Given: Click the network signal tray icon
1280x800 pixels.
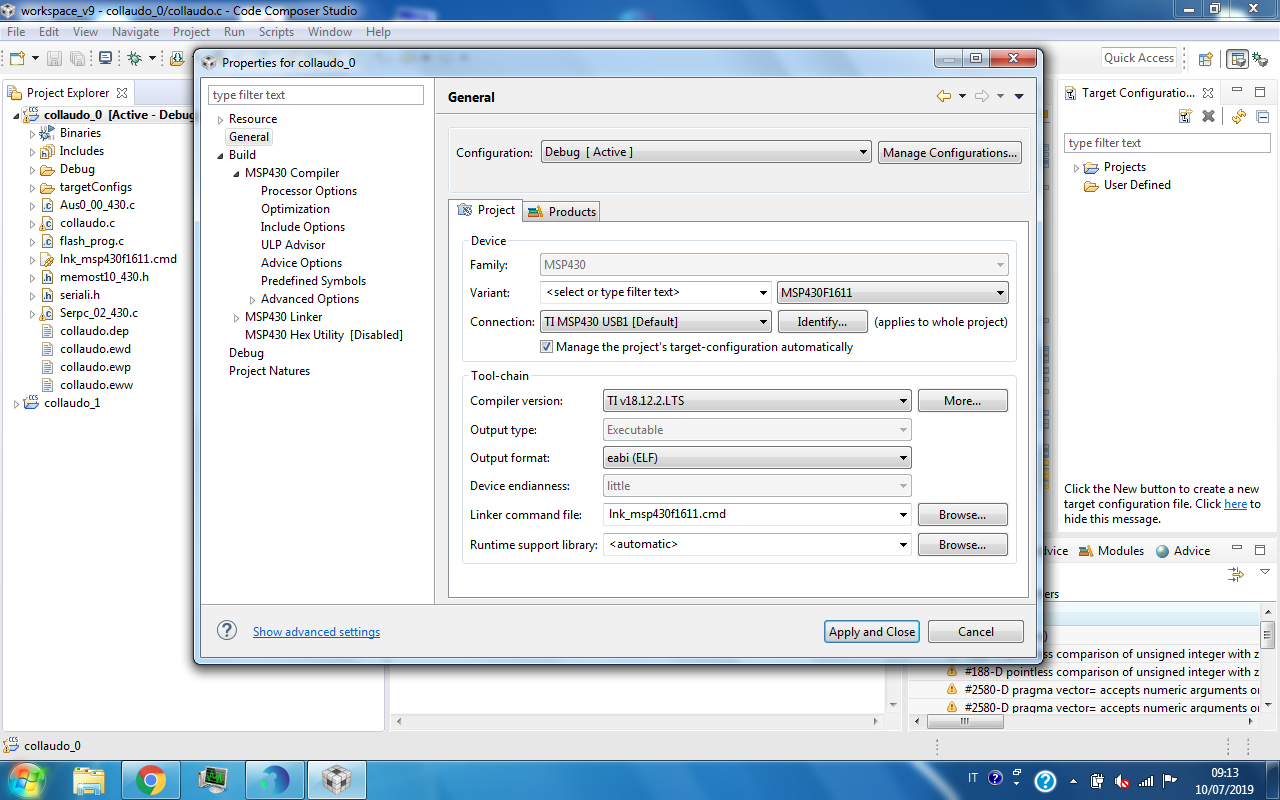Looking at the screenshot, I should pyautogui.click(x=1146, y=781).
